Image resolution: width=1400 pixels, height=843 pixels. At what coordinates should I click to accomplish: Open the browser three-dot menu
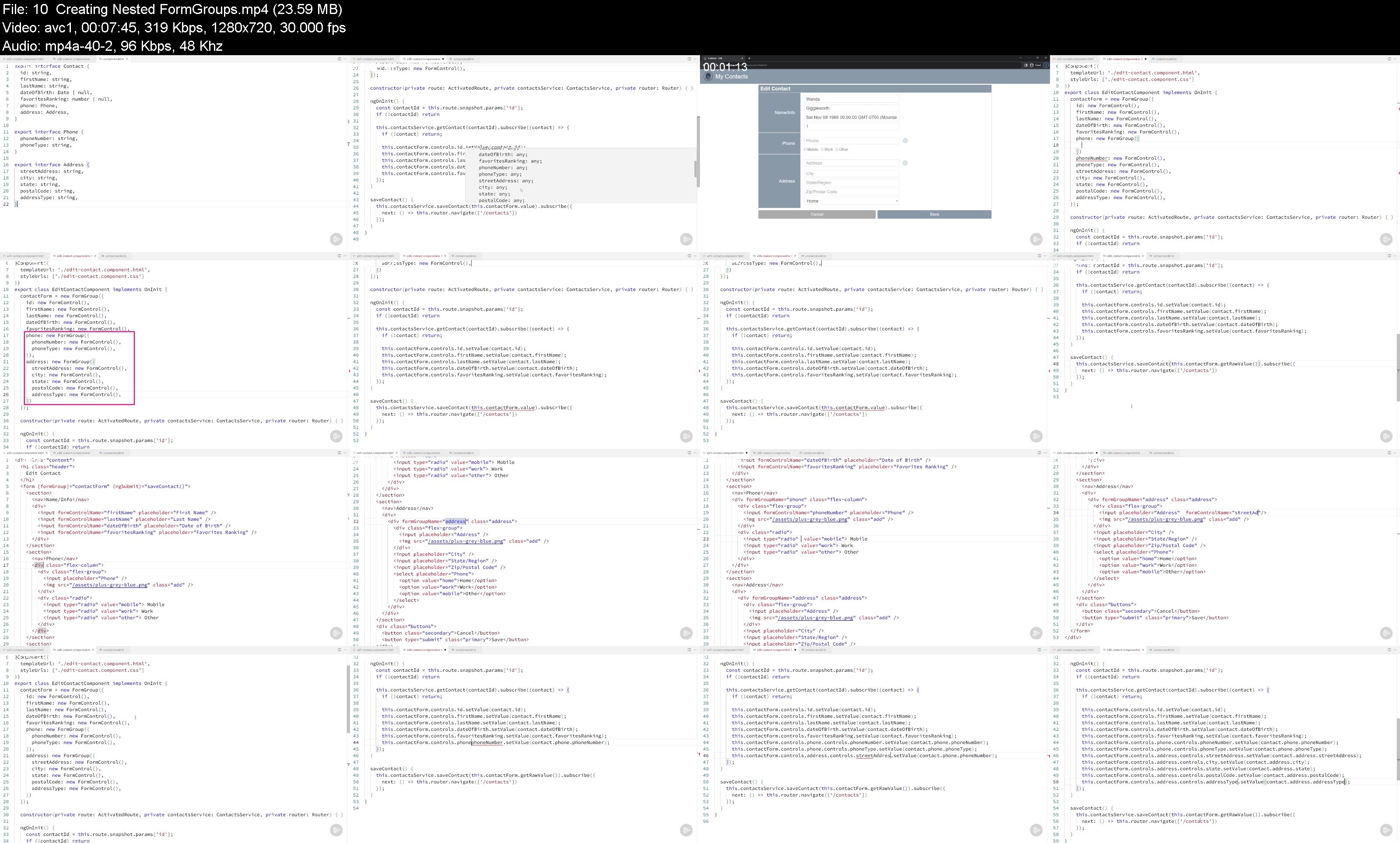(x=1046, y=65)
